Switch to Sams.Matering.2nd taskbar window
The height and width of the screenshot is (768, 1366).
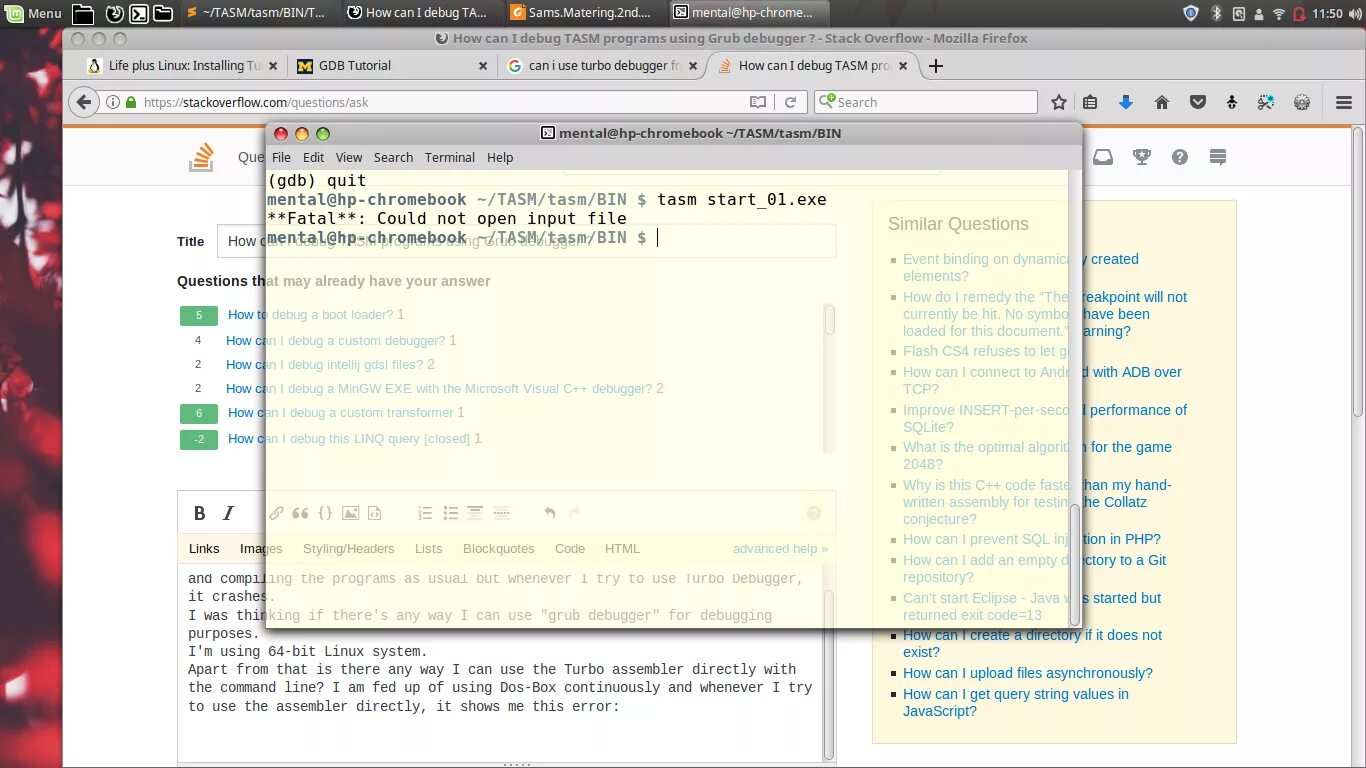(x=582, y=13)
